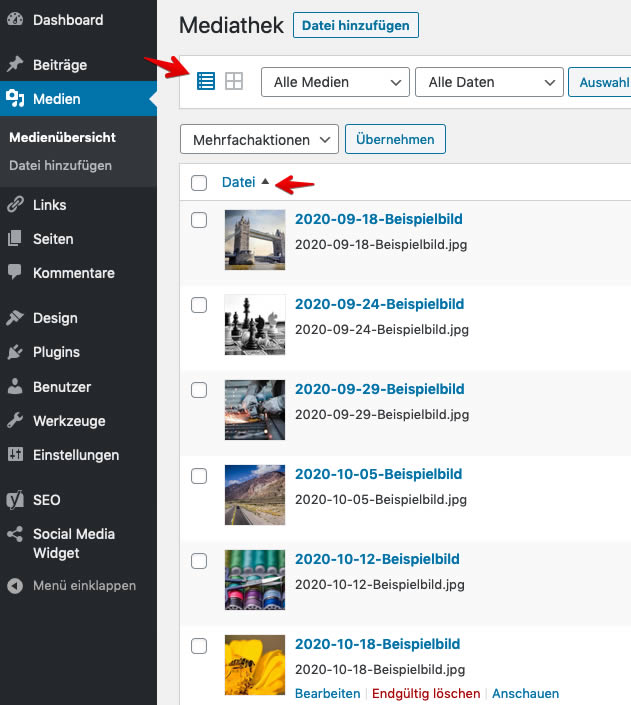Click filename 2020-10-05-Beispielbild.jpg text
The image size is (631, 705).
tap(381, 500)
